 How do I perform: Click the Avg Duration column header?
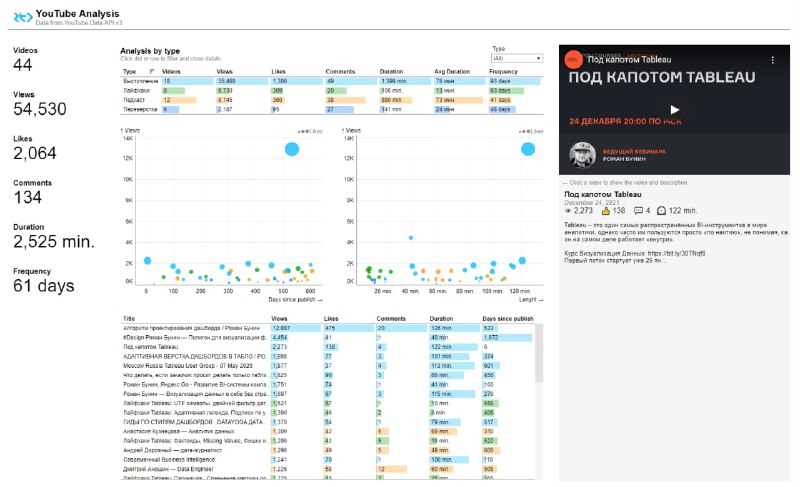(452, 71)
